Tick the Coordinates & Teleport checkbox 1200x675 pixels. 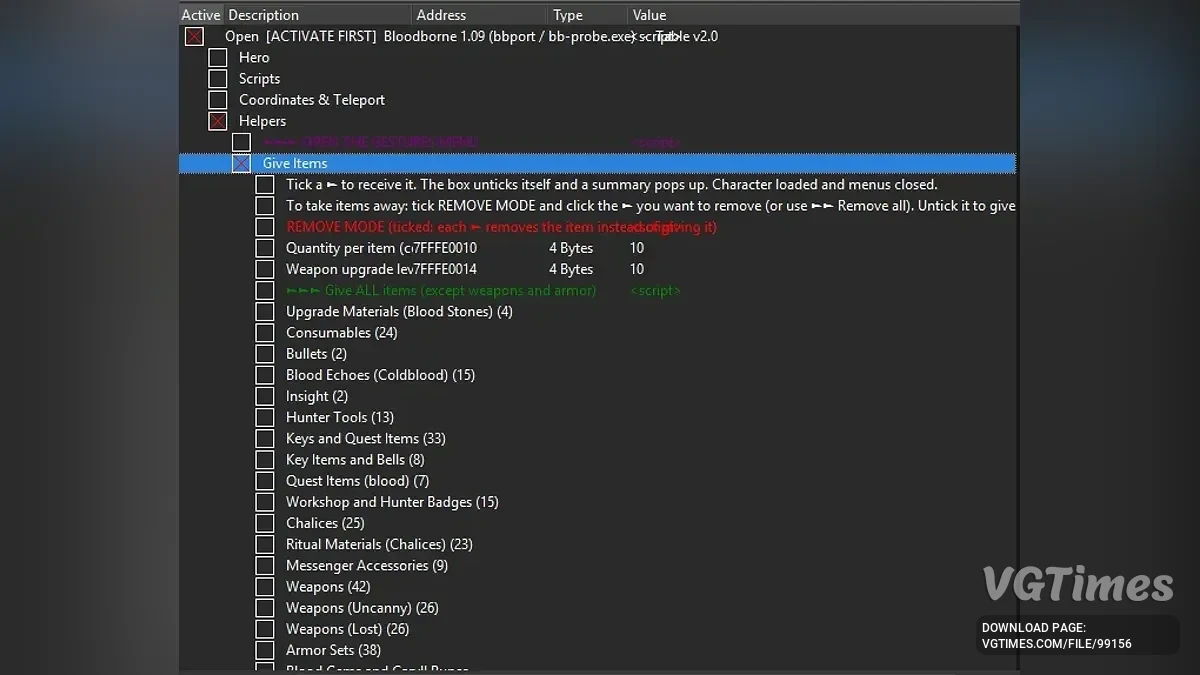[218, 100]
